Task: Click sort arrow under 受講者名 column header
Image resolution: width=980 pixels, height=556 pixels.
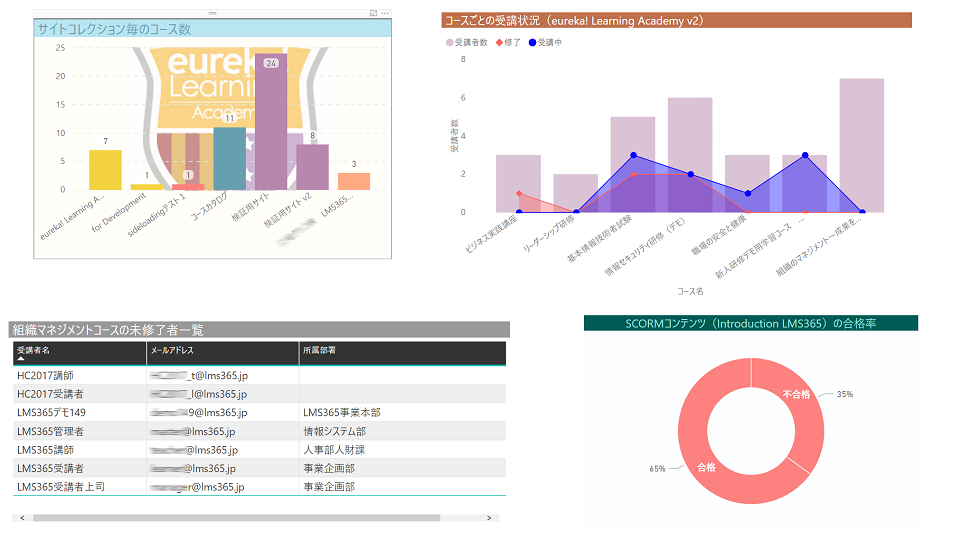Action: (x=21, y=358)
